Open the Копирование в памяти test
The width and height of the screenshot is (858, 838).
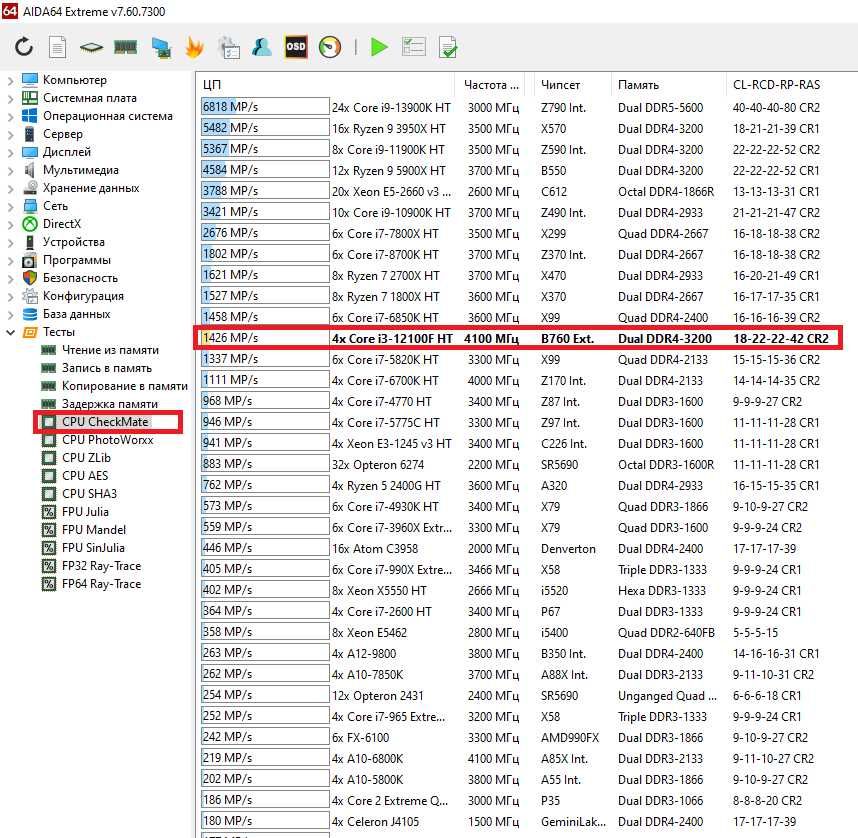click(x=124, y=386)
